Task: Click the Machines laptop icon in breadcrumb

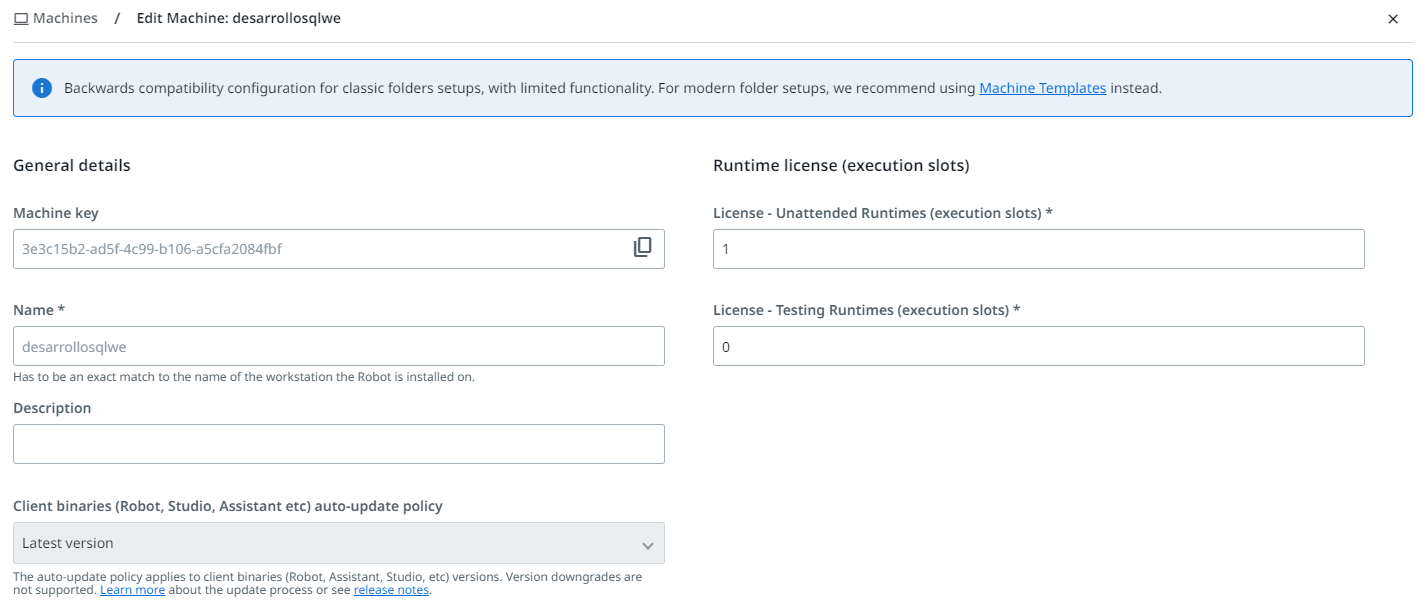Action: click(x=21, y=19)
